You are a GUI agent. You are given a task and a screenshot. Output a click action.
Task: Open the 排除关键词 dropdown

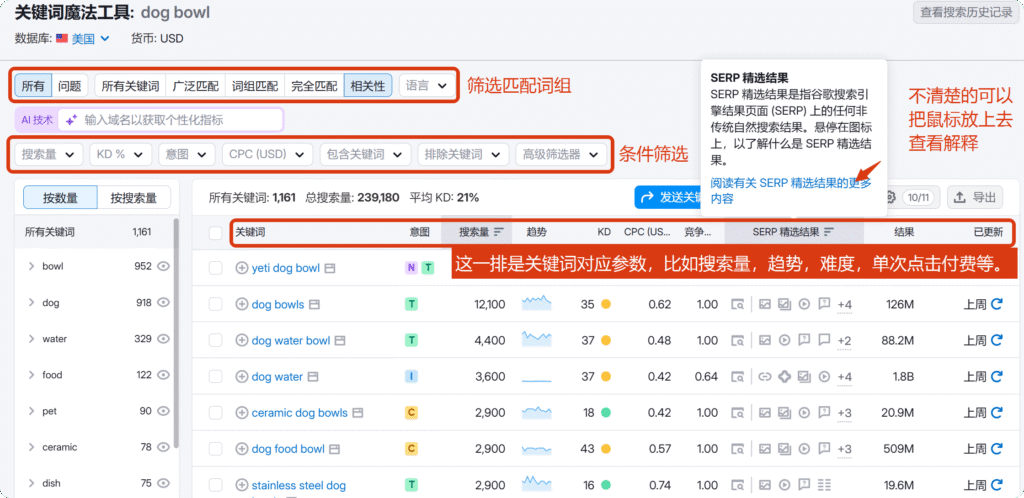[x=464, y=155]
